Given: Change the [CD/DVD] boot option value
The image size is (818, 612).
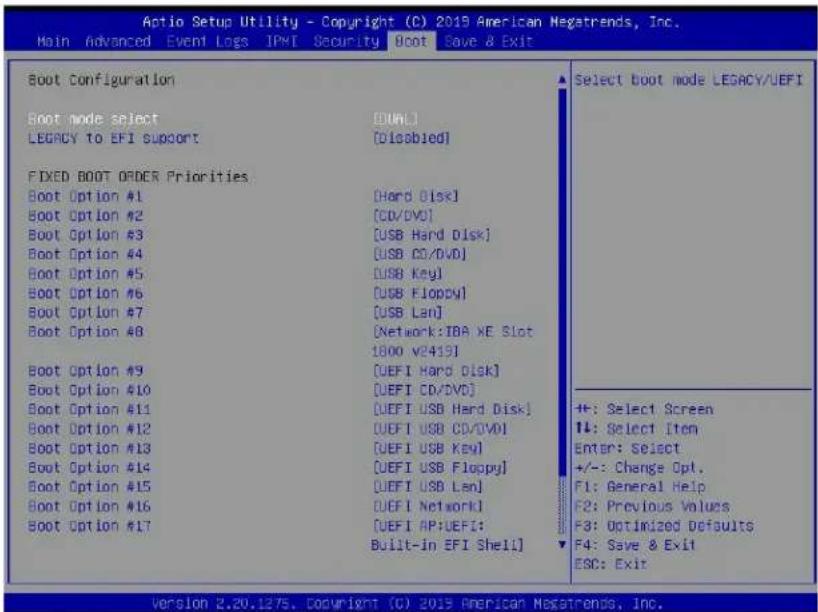Looking at the screenshot, I should coord(403,216).
